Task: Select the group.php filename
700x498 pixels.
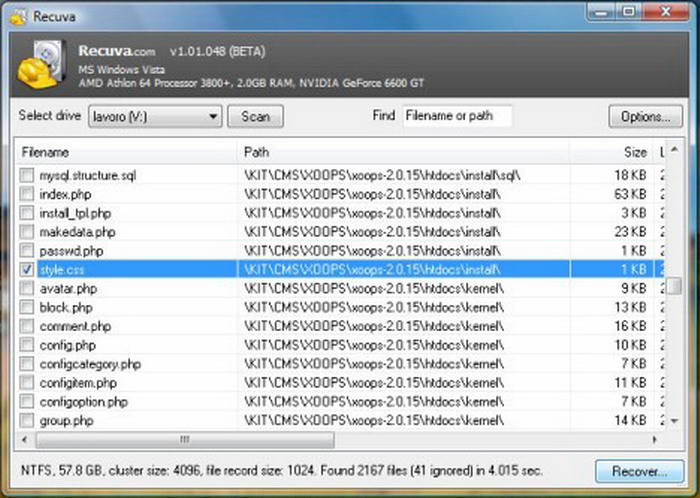Action: tap(66, 421)
